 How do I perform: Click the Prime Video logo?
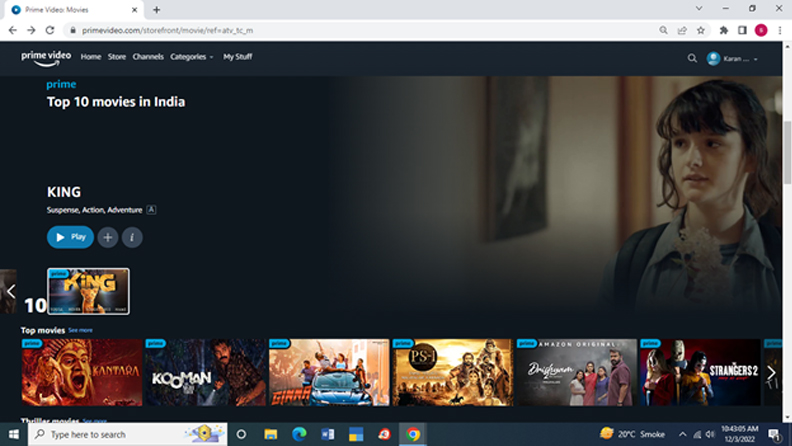[x=46, y=58]
